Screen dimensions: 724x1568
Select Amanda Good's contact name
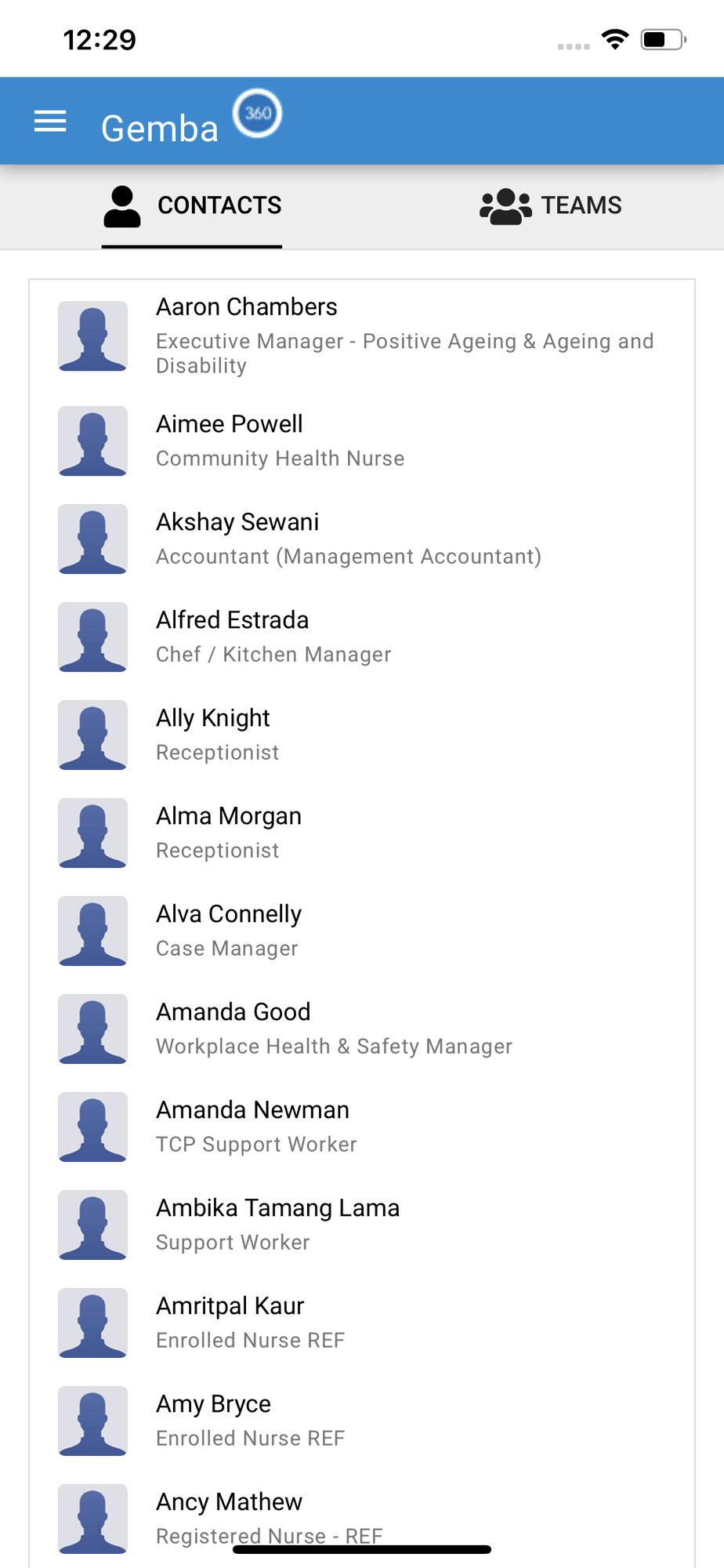(x=233, y=1012)
